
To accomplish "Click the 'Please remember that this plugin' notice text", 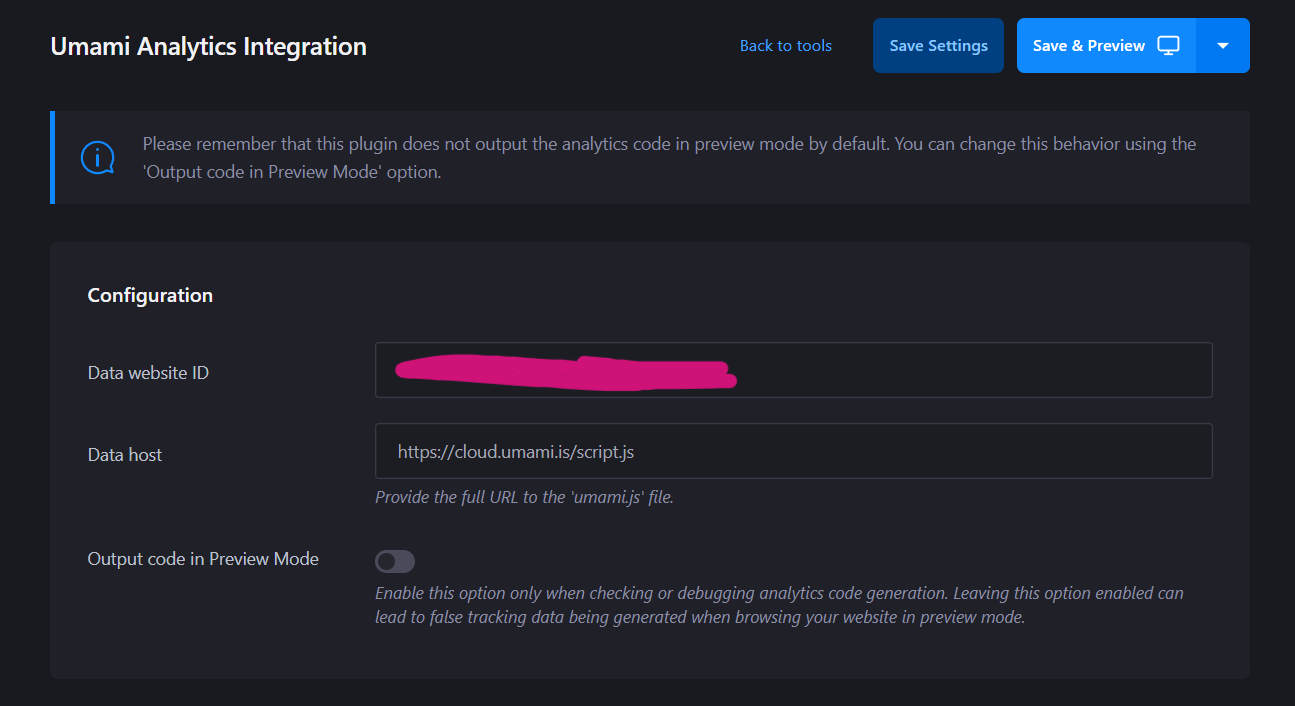I will [669, 157].
